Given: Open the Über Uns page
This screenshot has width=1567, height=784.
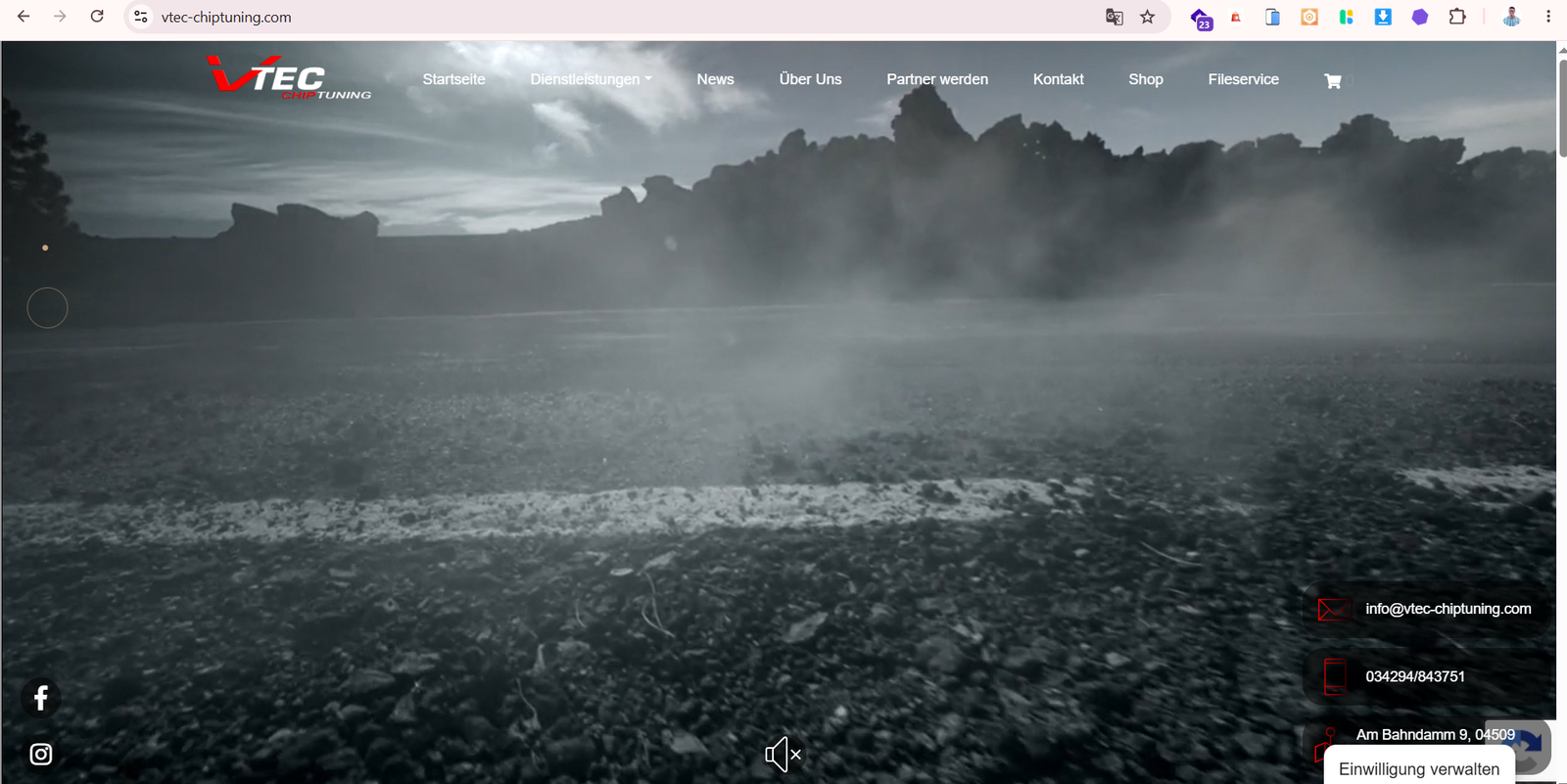Looking at the screenshot, I should click(x=810, y=79).
